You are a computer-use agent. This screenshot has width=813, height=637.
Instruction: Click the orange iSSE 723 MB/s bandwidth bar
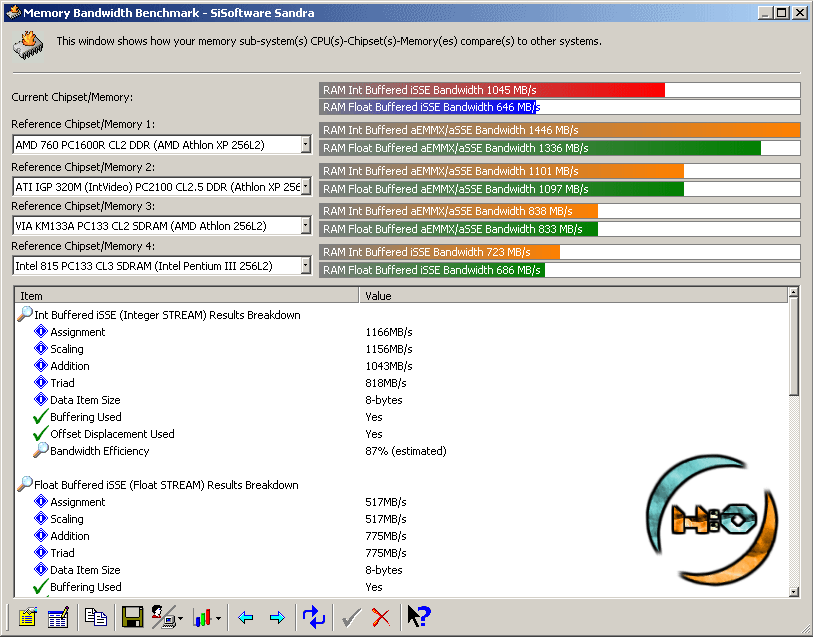[x=440, y=252]
